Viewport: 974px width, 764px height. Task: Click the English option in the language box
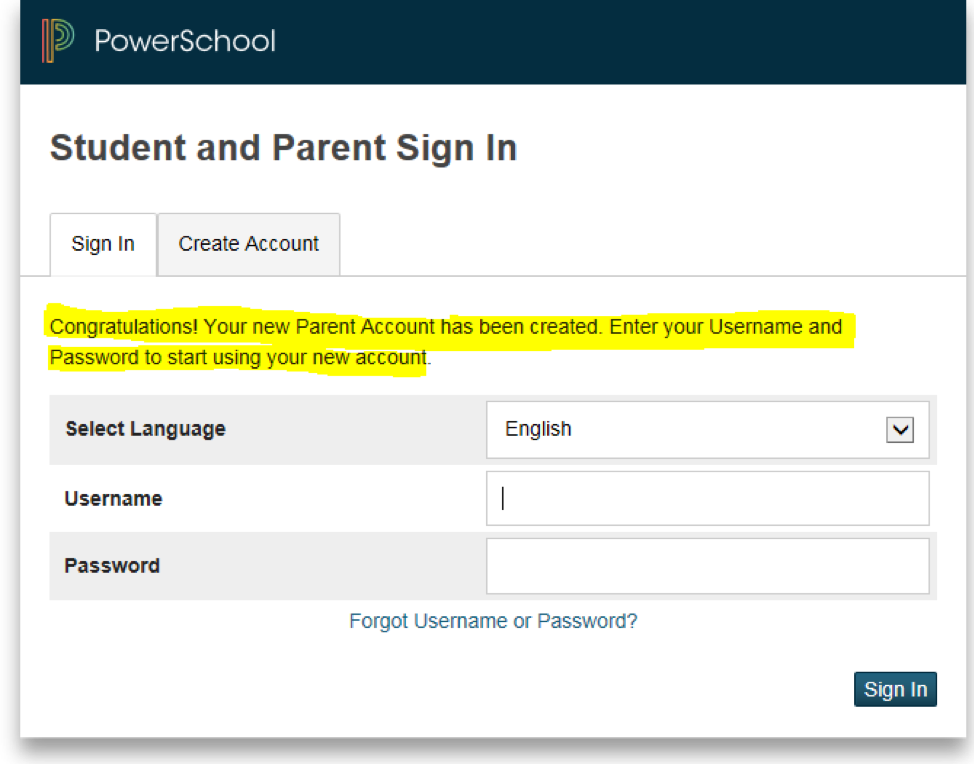(539, 430)
